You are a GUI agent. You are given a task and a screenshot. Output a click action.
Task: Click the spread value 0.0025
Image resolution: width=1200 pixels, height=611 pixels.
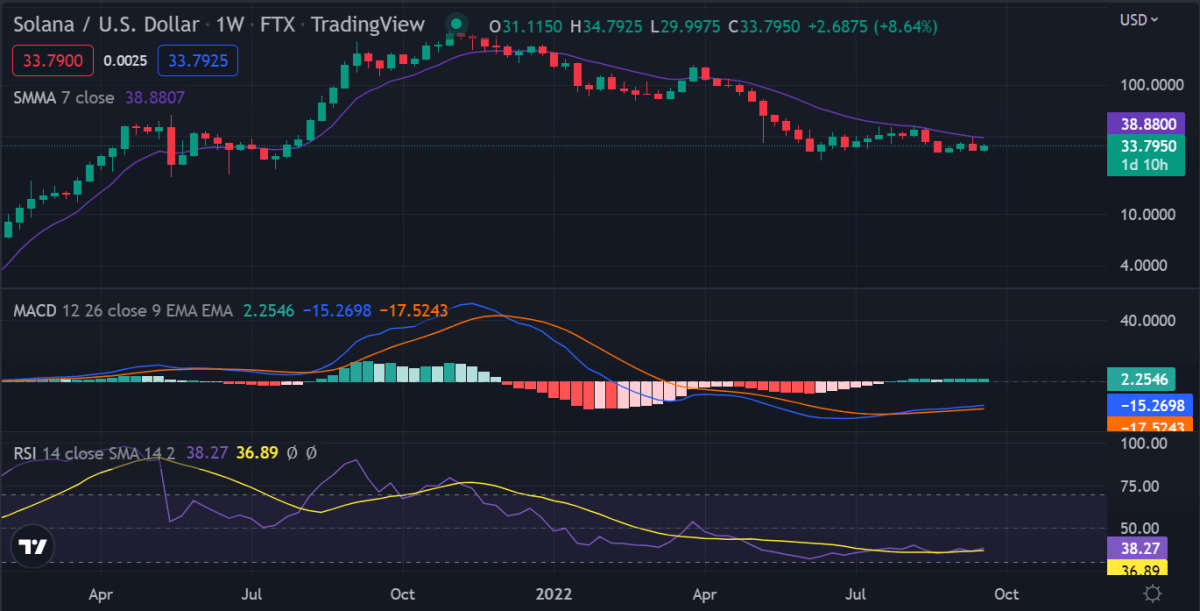(x=126, y=61)
